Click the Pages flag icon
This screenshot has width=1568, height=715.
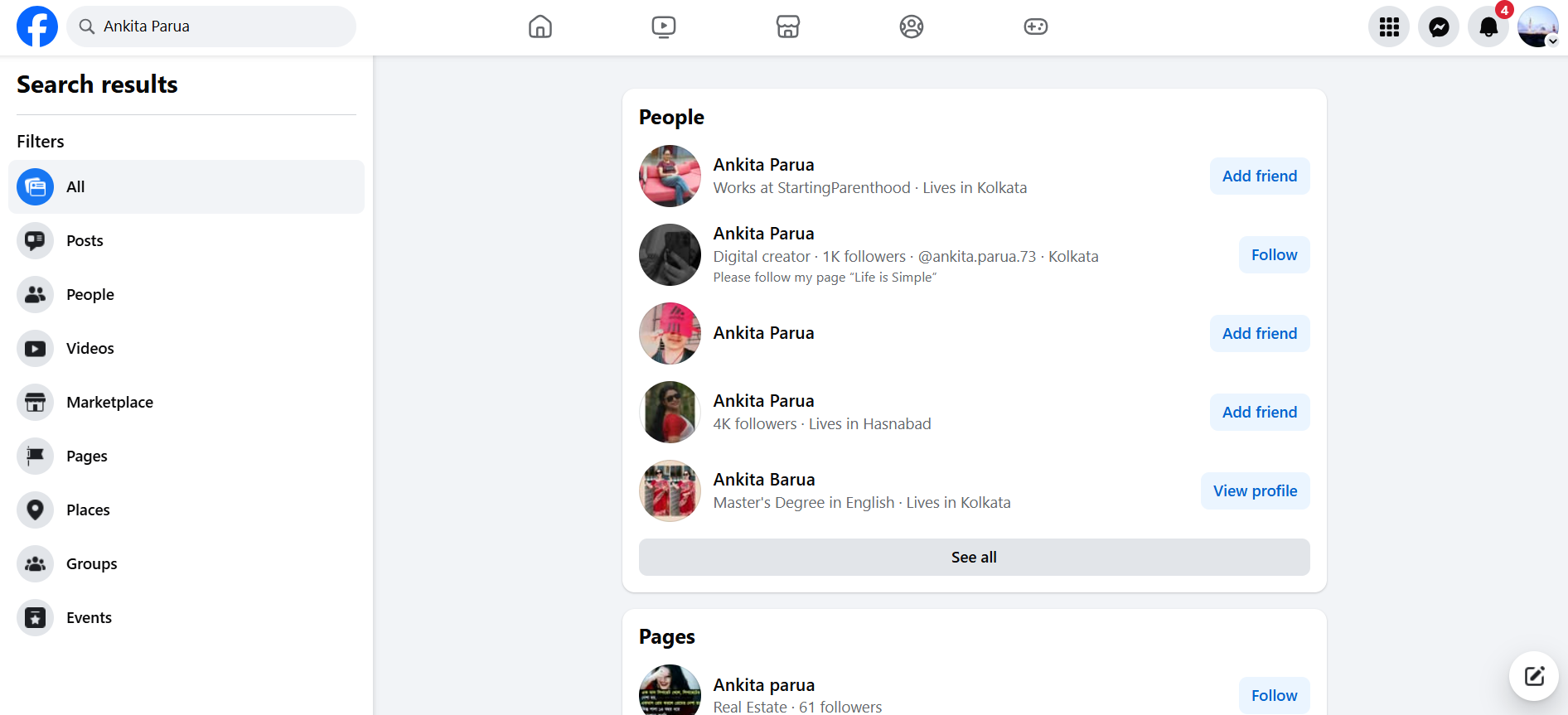coord(35,457)
